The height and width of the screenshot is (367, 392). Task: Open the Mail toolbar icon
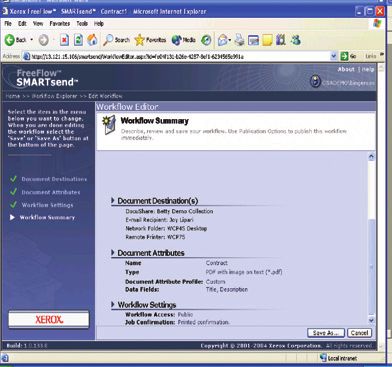224,40
